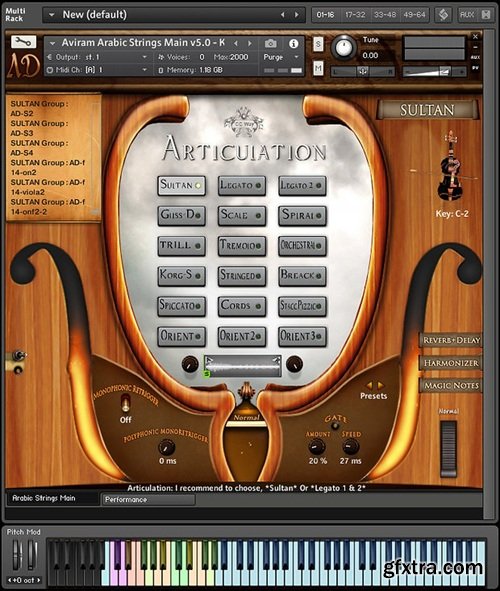Select rack page 33-48
Screen dimensions: 500x591
[x=385, y=15]
